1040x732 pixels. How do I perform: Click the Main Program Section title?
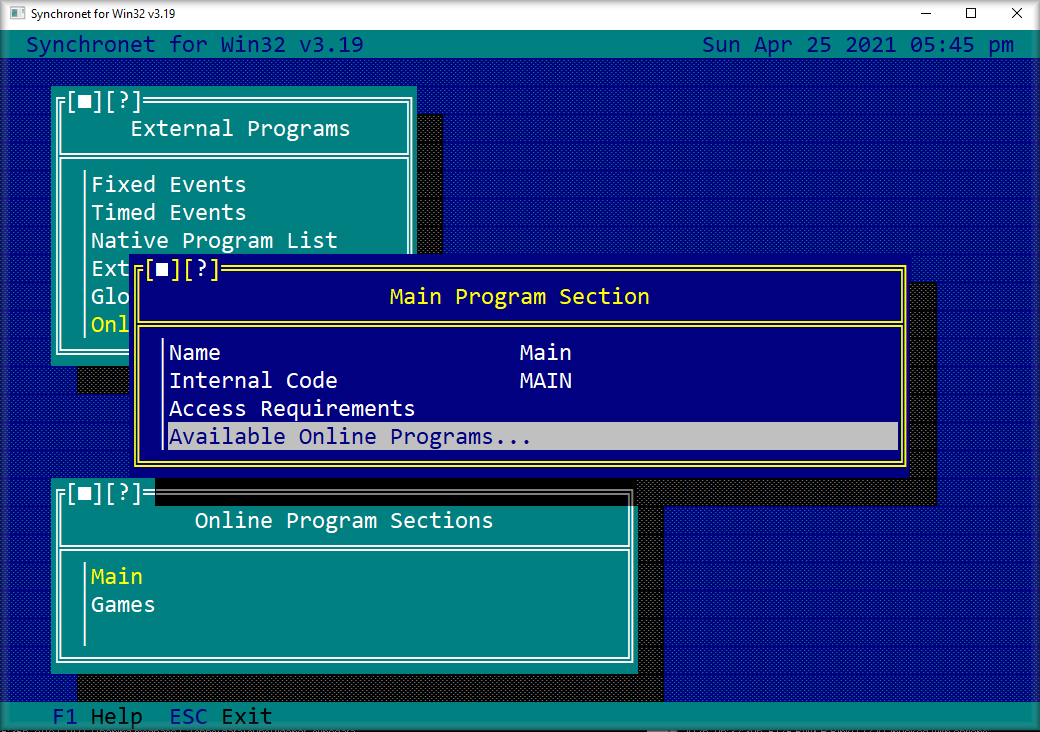519,296
